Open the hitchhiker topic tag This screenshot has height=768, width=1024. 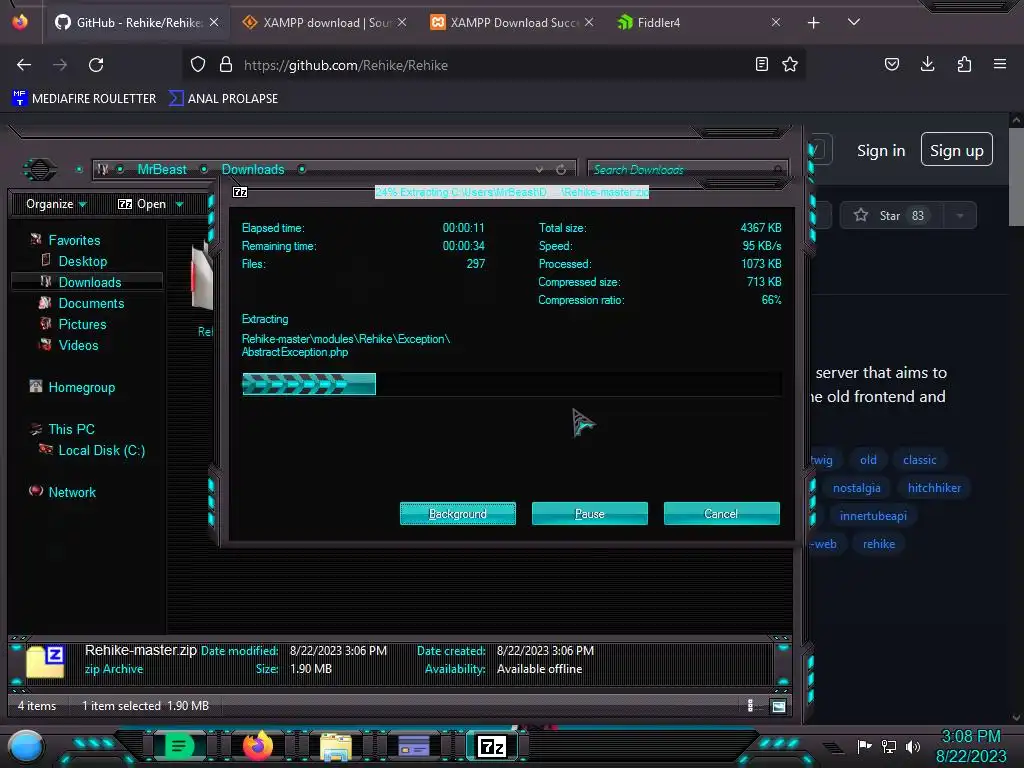coord(934,488)
